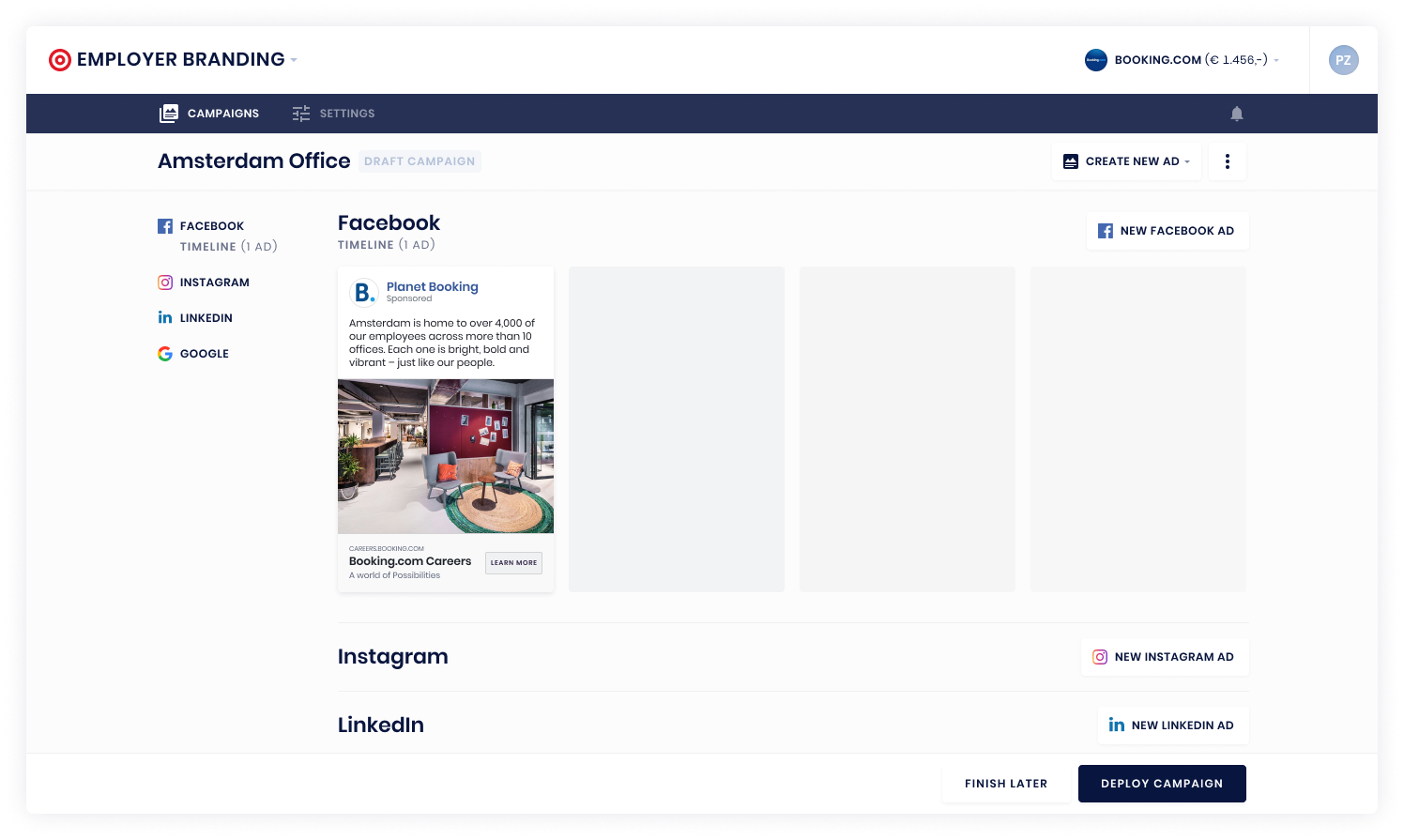Click the Settings sliders icon
Viewport: 1404px width, 840px height.
pyautogui.click(x=301, y=114)
